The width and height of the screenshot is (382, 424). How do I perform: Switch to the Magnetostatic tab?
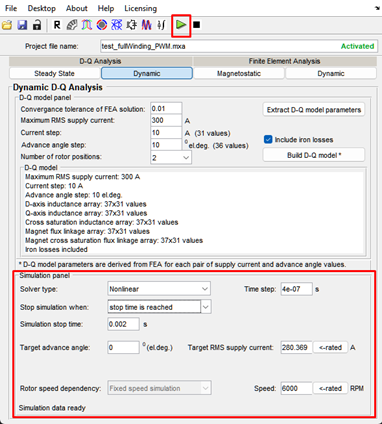[x=239, y=73]
